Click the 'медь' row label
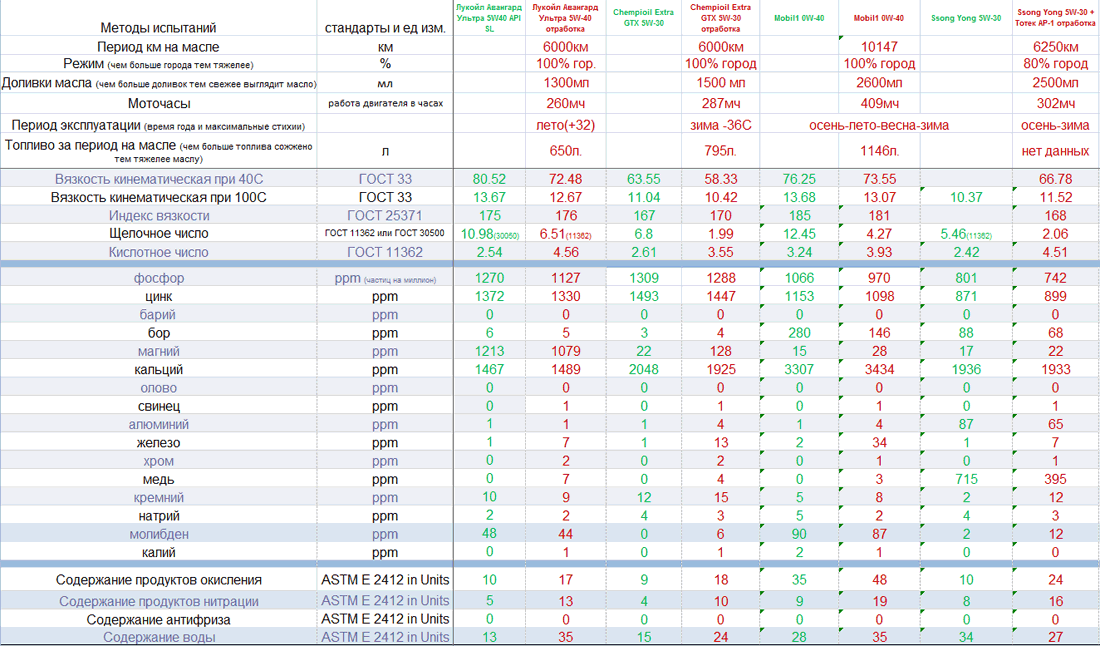This screenshot has width=1100, height=646. point(159,480)
